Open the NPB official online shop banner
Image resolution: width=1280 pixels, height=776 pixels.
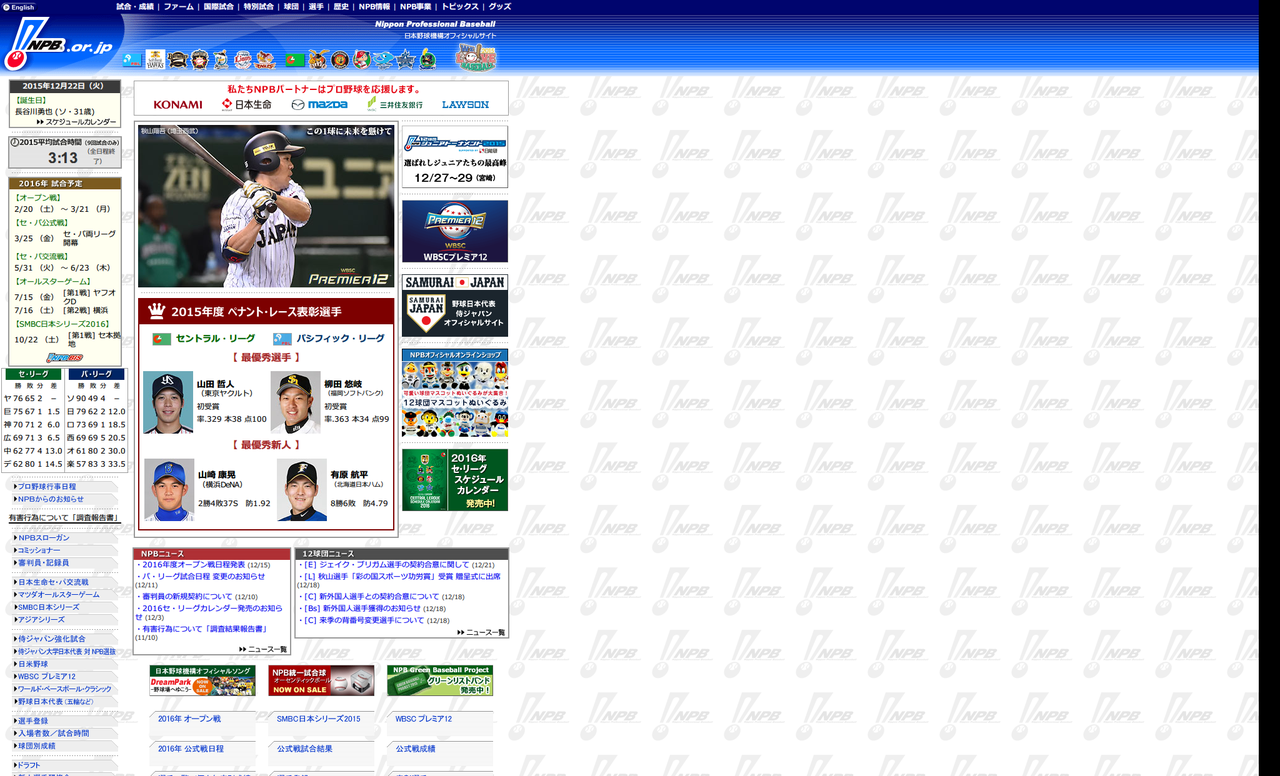[x=455, y=393]
